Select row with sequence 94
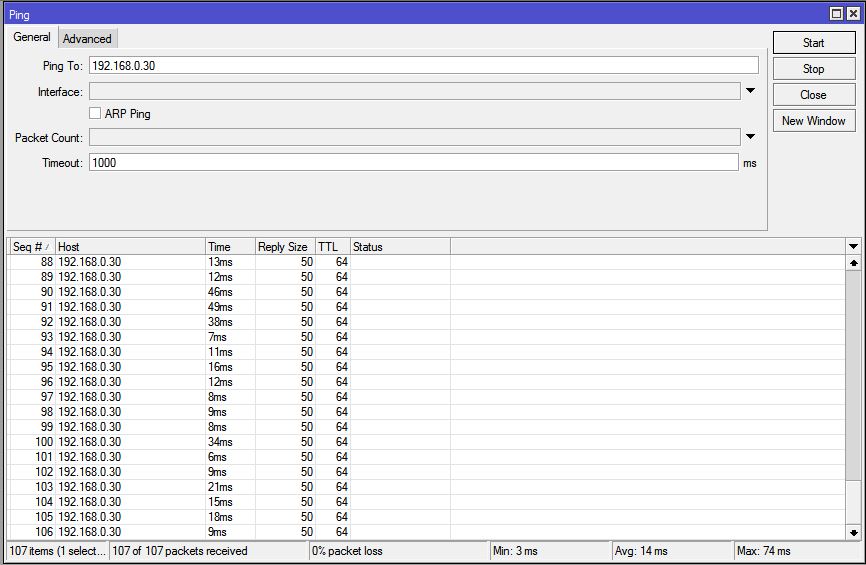The height and width of the screenshot is (565, 866). tap(427, 352)
